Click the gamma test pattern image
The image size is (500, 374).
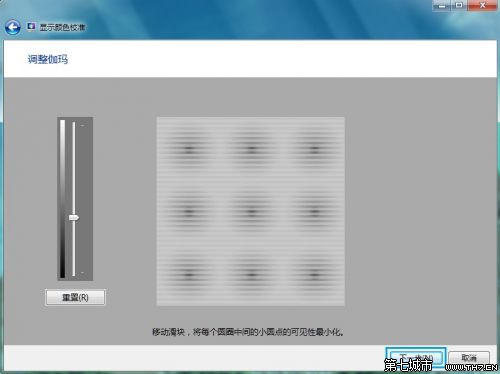(251, 211)
